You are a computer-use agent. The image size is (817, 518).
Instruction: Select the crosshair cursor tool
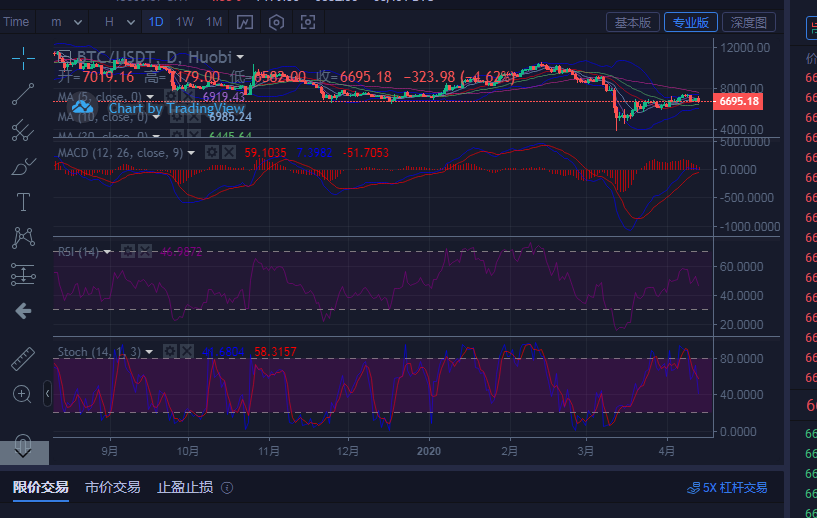click(23, 58)
